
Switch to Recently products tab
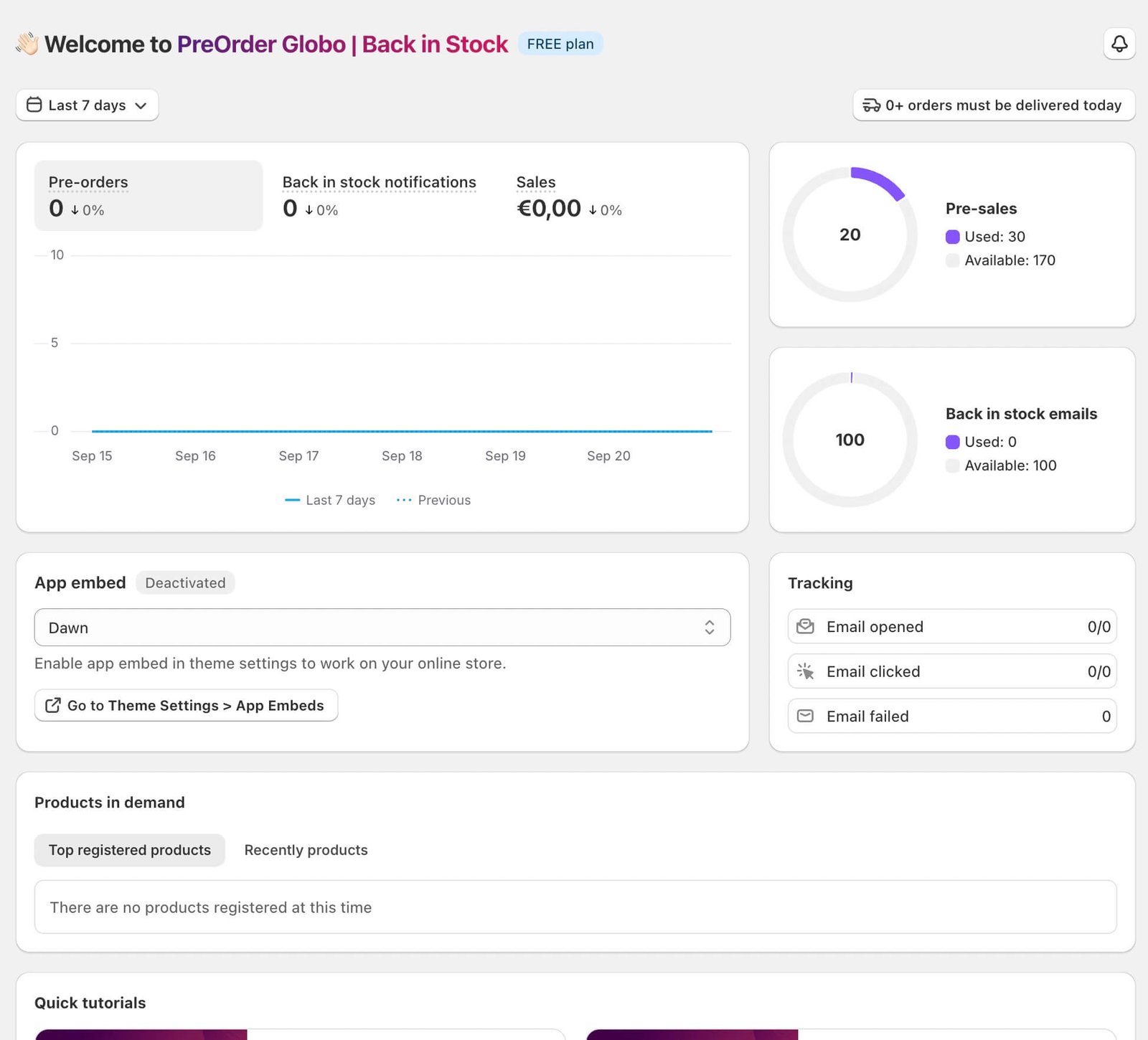(x=306, y=850)
